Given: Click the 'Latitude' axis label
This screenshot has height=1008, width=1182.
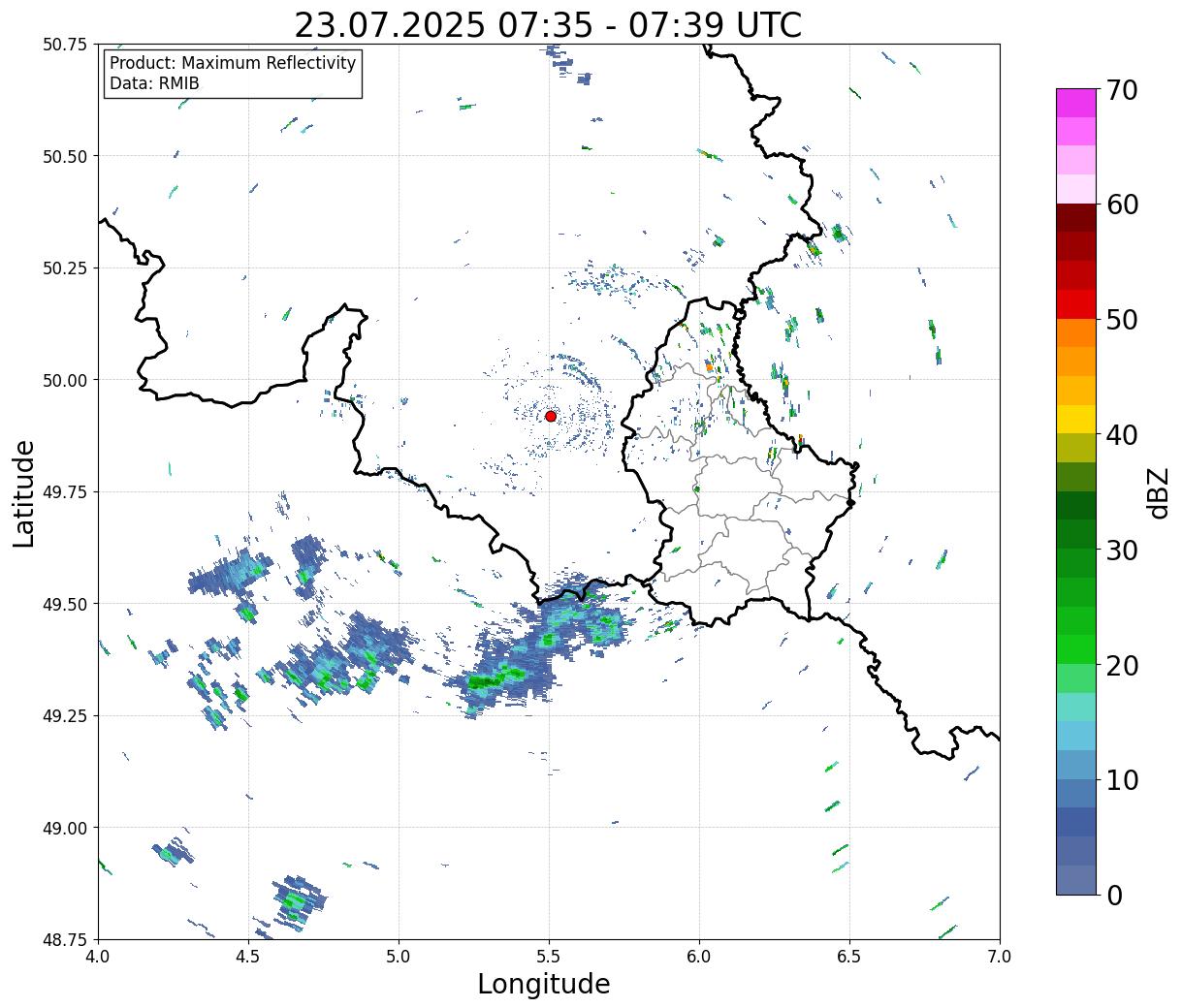Looking at the screenshot, I should tap(24, 492).
